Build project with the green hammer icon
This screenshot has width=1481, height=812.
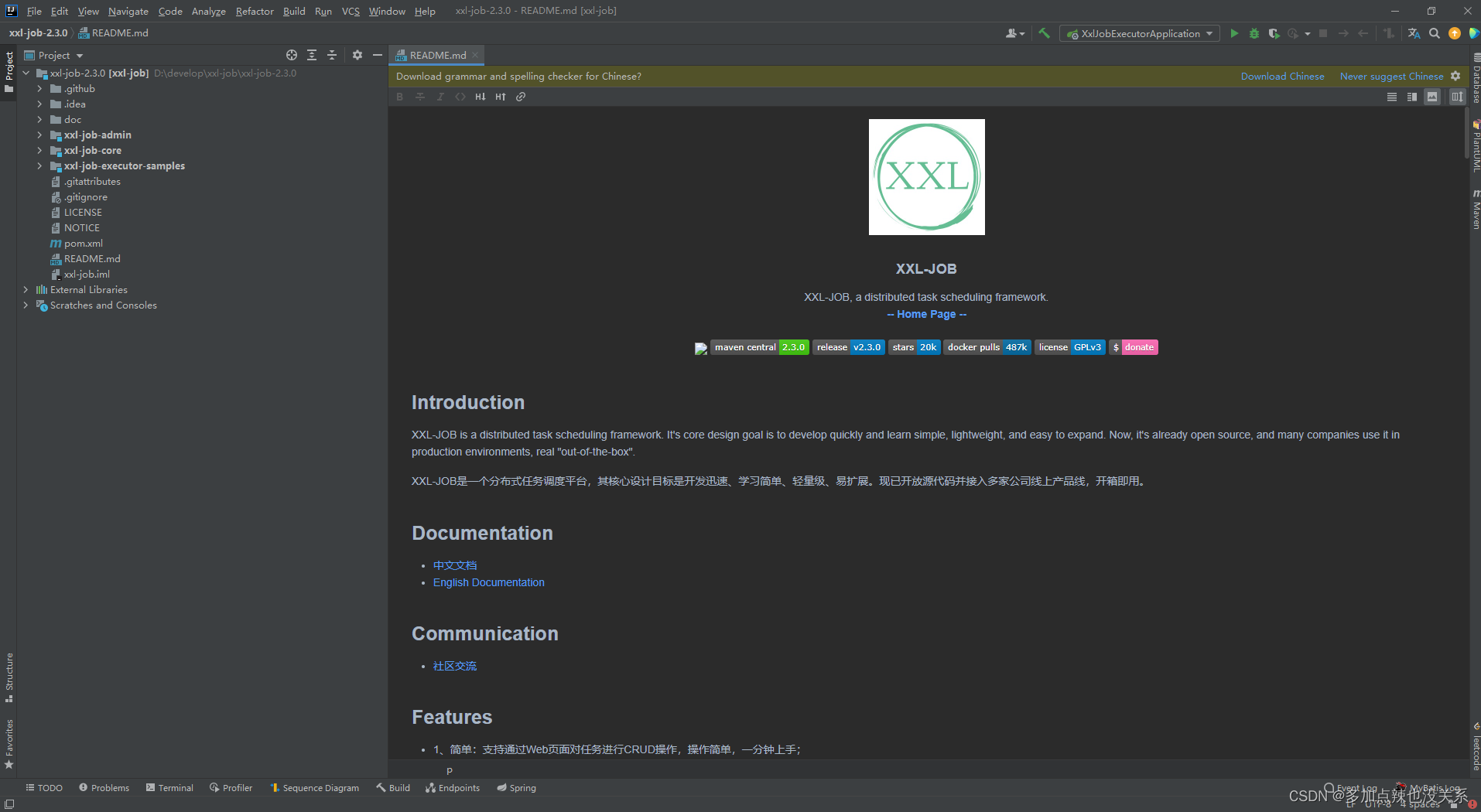tap(1045, 33)
